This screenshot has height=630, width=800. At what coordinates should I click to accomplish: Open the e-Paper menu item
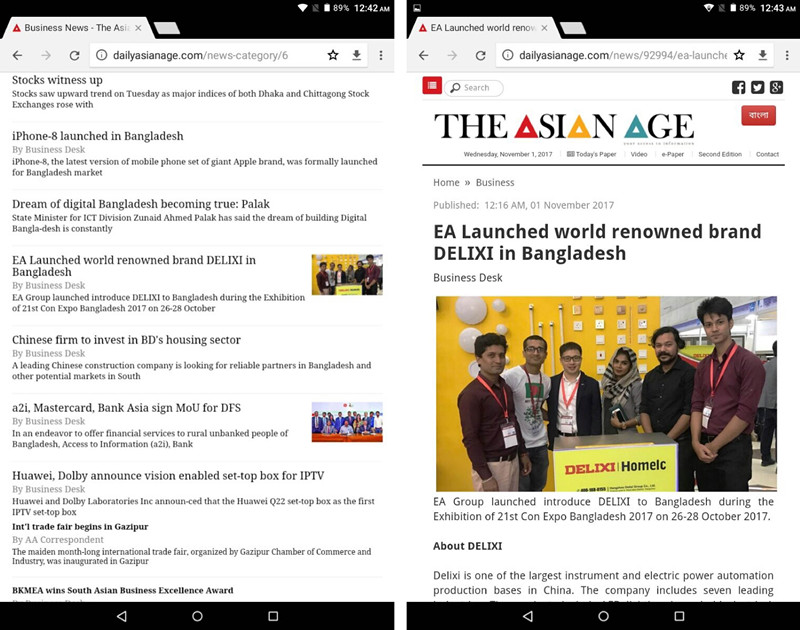[672, 154]
